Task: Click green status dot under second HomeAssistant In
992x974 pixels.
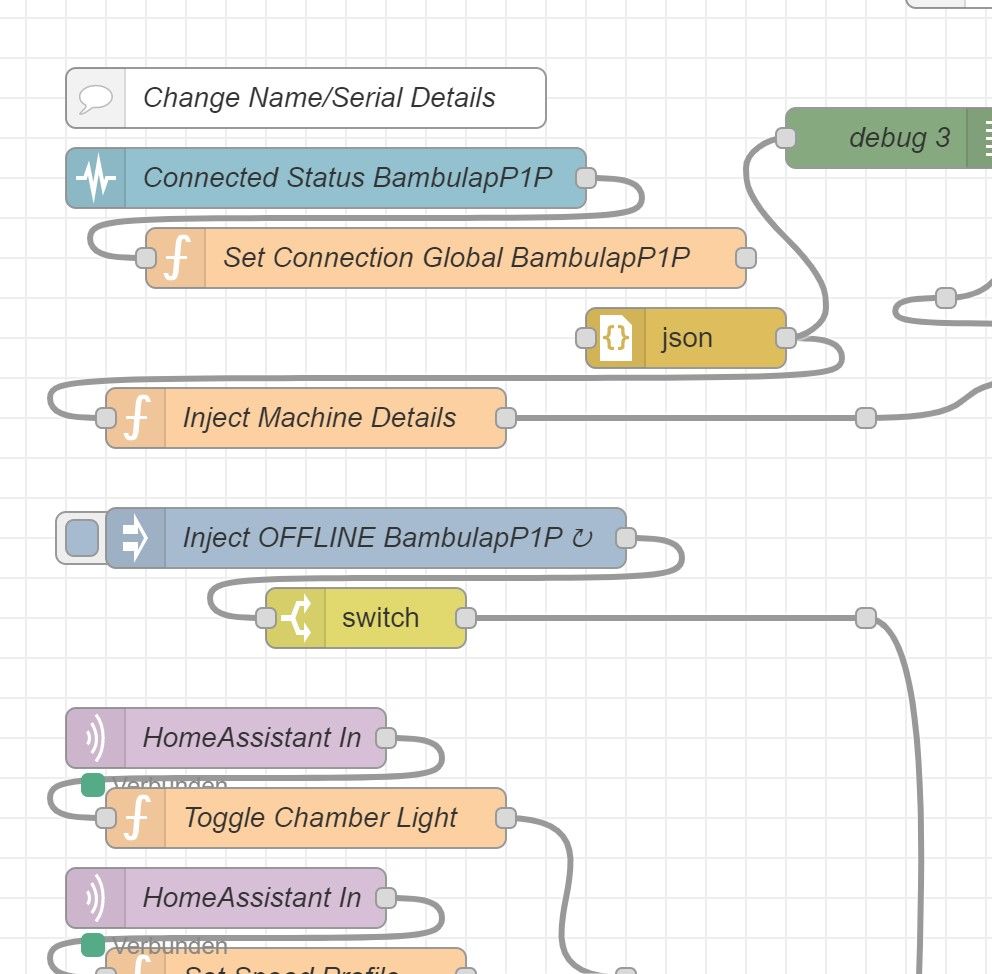Action: 93,945
